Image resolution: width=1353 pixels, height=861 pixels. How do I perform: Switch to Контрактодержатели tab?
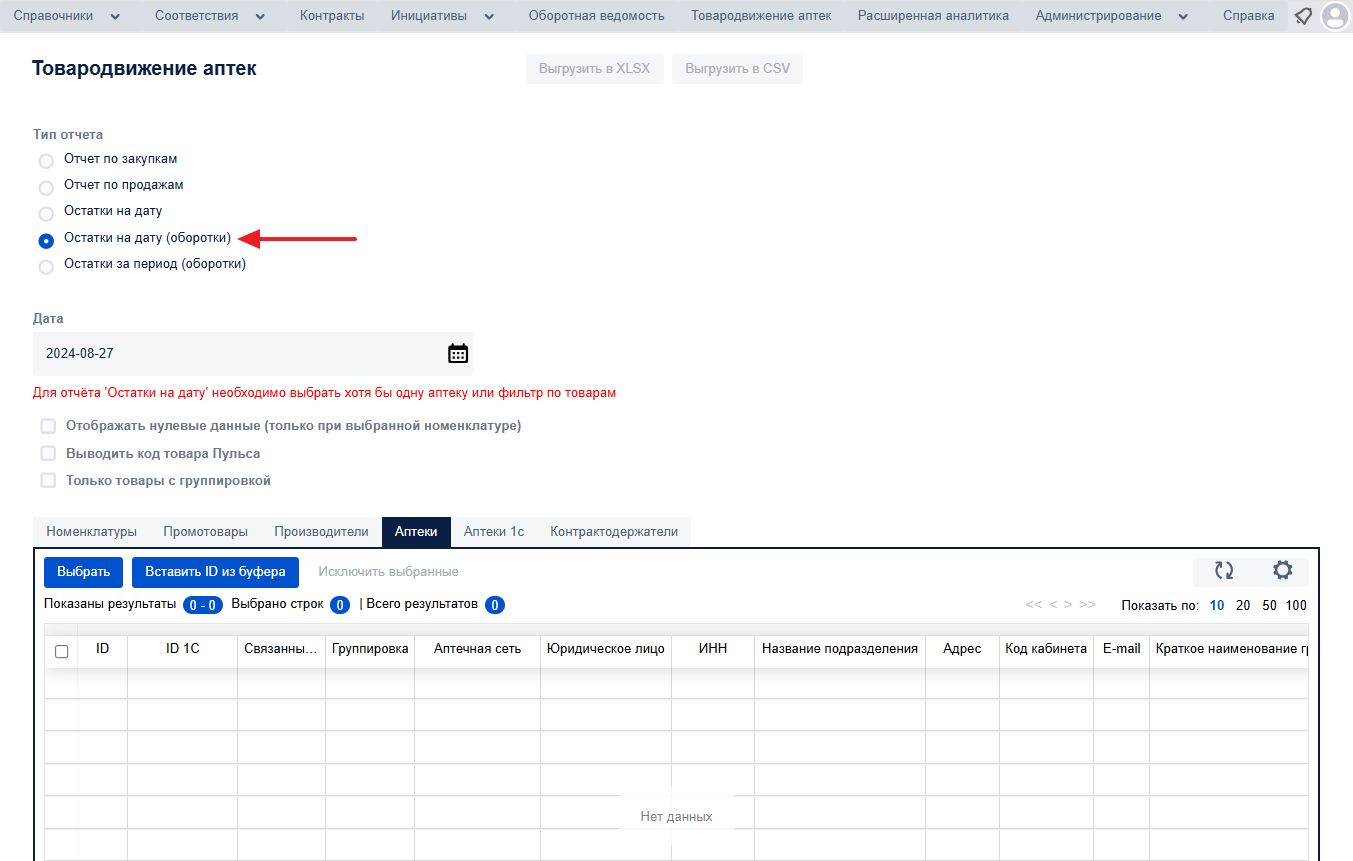pos(614,532)
